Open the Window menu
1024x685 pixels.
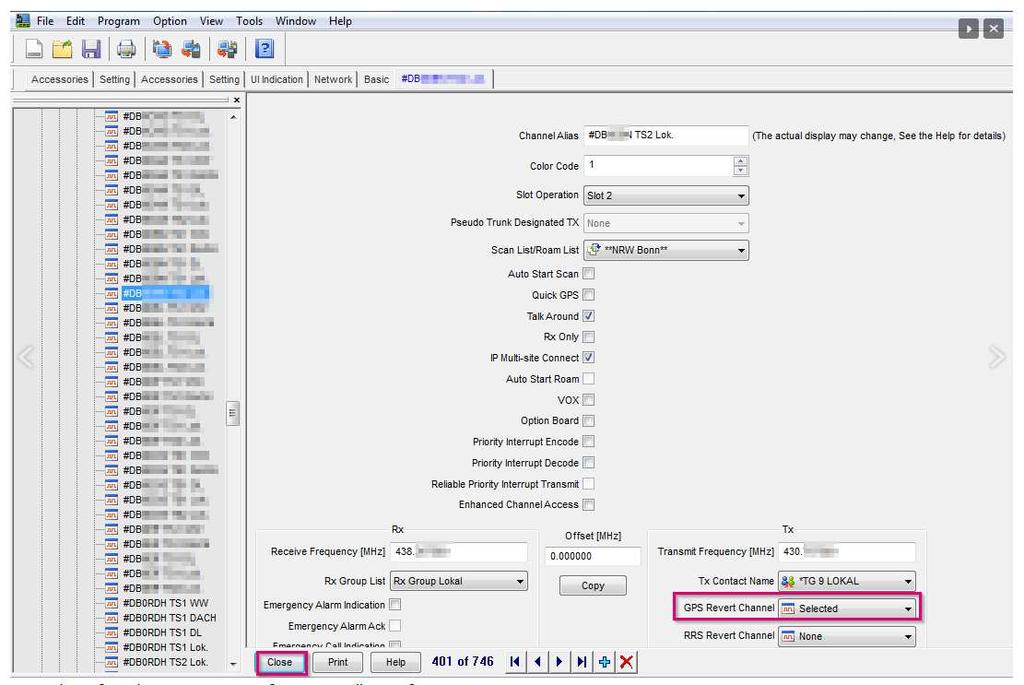pyautogui.click(x=295, y=21)
